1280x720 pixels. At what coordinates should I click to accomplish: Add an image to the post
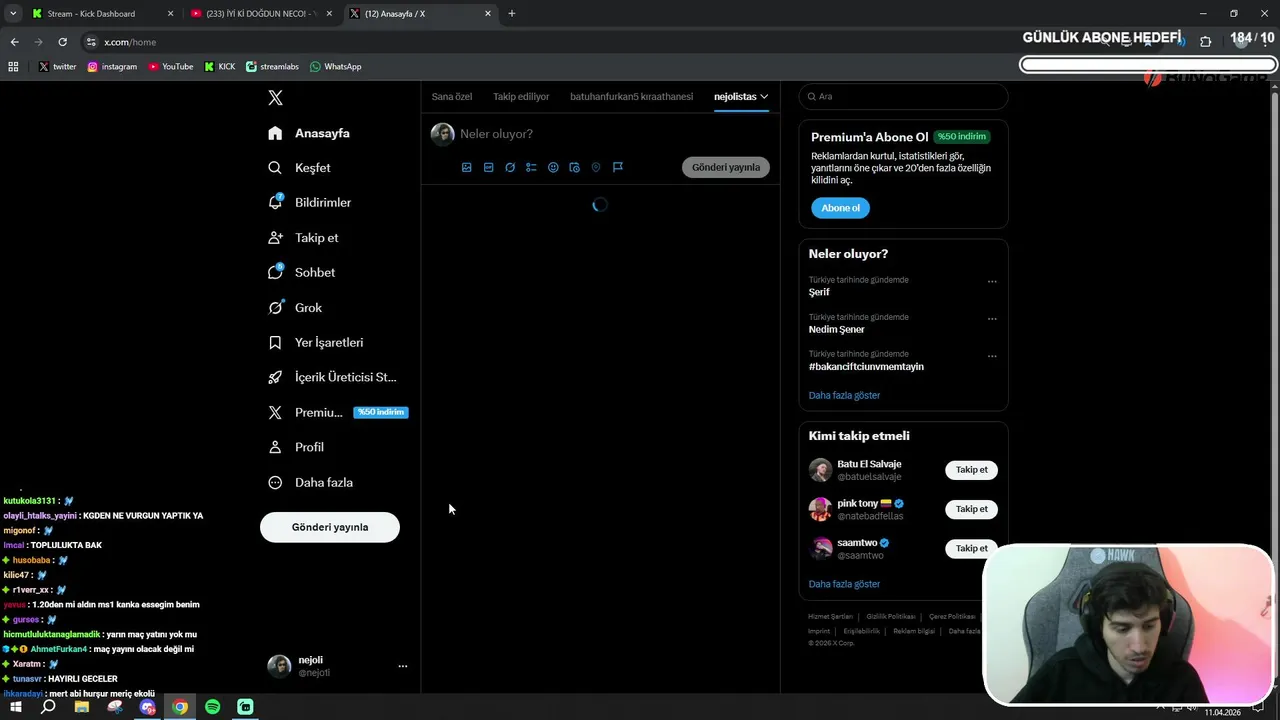466,167
